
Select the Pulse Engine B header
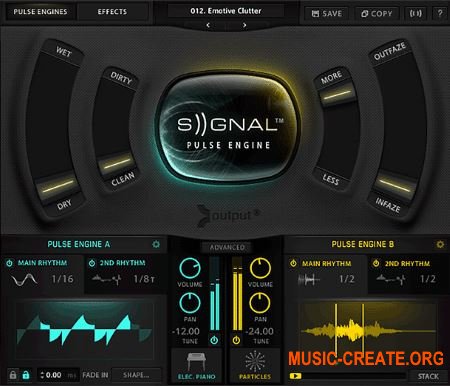(363, 244)
